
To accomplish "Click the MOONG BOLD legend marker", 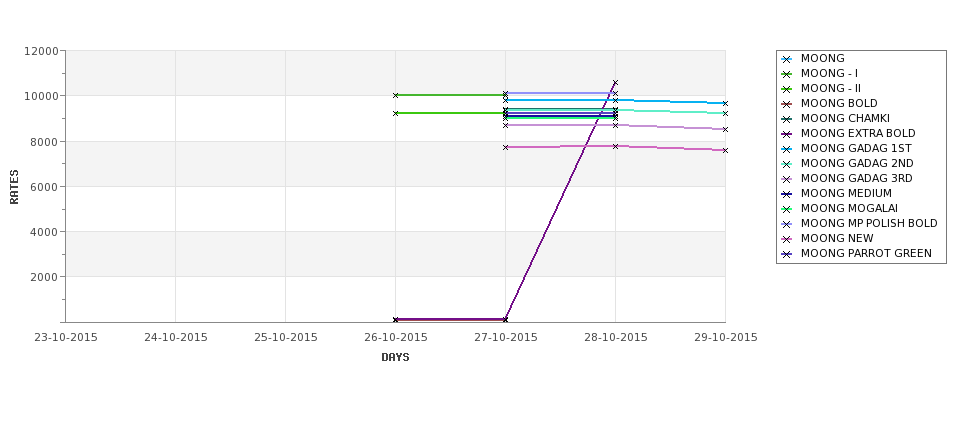I will pos(787,104).
